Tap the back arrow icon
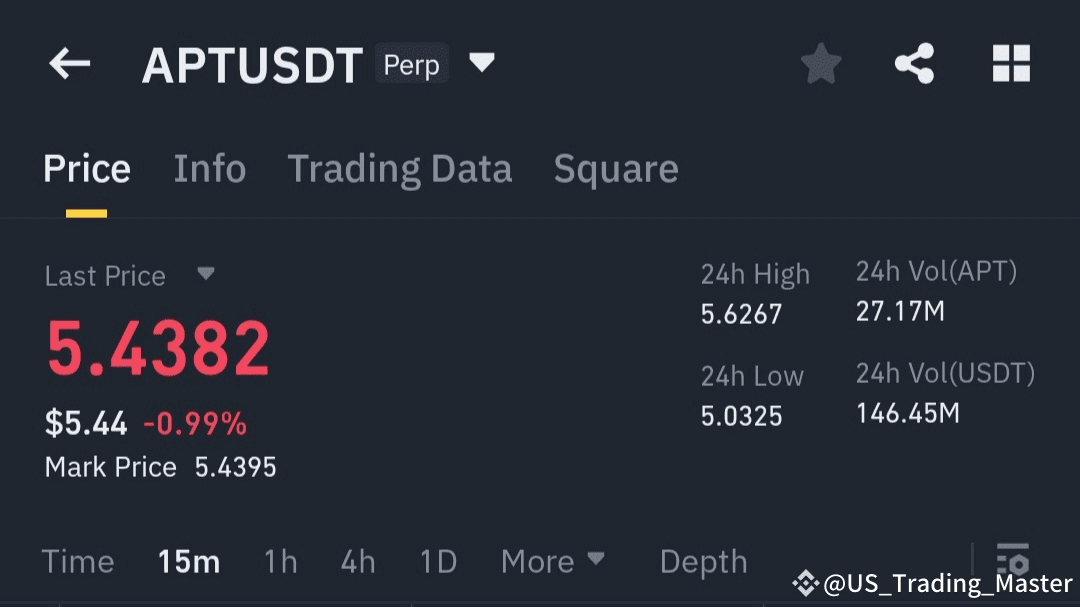The image size is (1080, 607). pos(70,65)
